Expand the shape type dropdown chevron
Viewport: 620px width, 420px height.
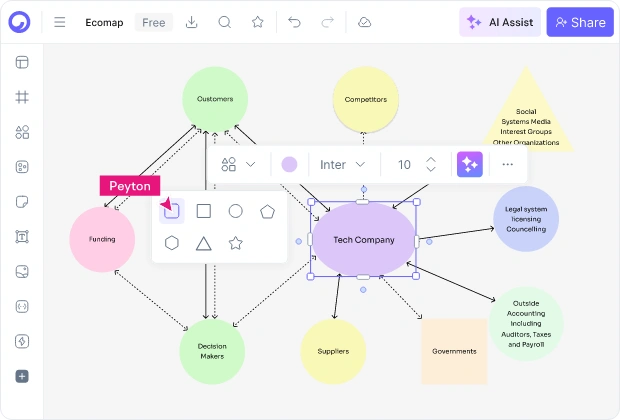251,164
